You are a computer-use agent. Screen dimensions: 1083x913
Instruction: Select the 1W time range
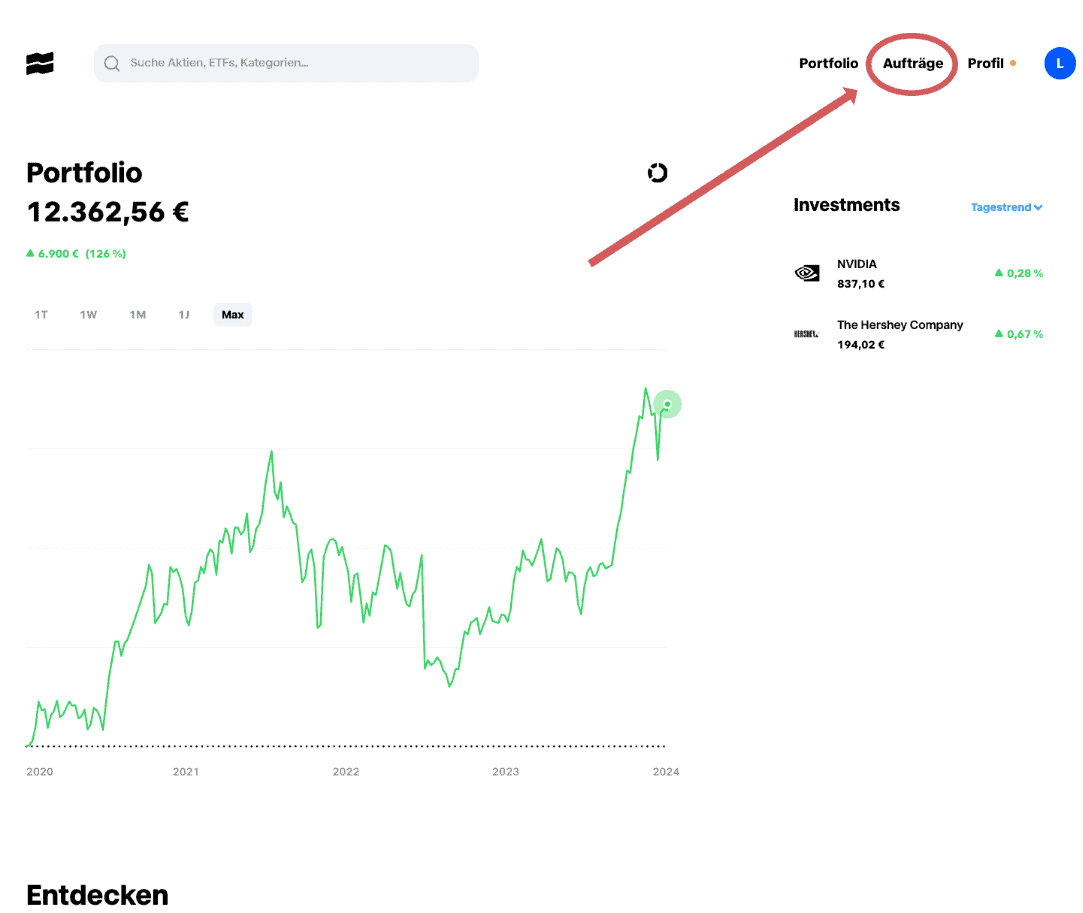tap(89, 315)
